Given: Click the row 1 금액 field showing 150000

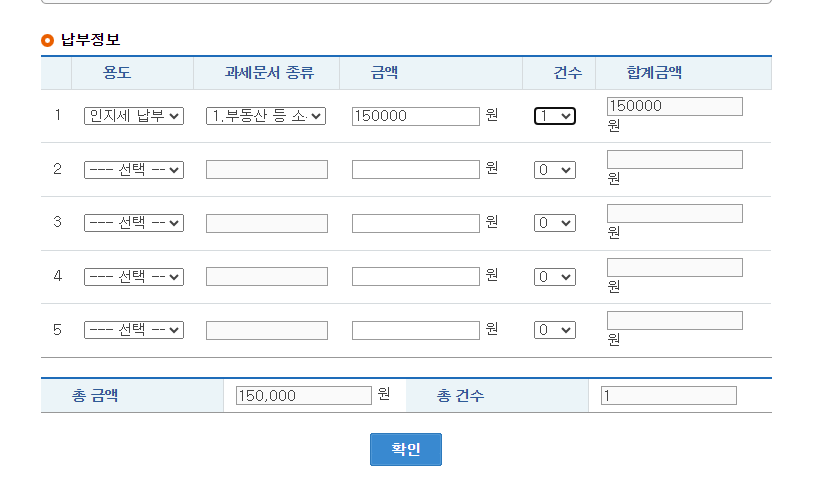Looking at the screenshot, I should 416,116.
